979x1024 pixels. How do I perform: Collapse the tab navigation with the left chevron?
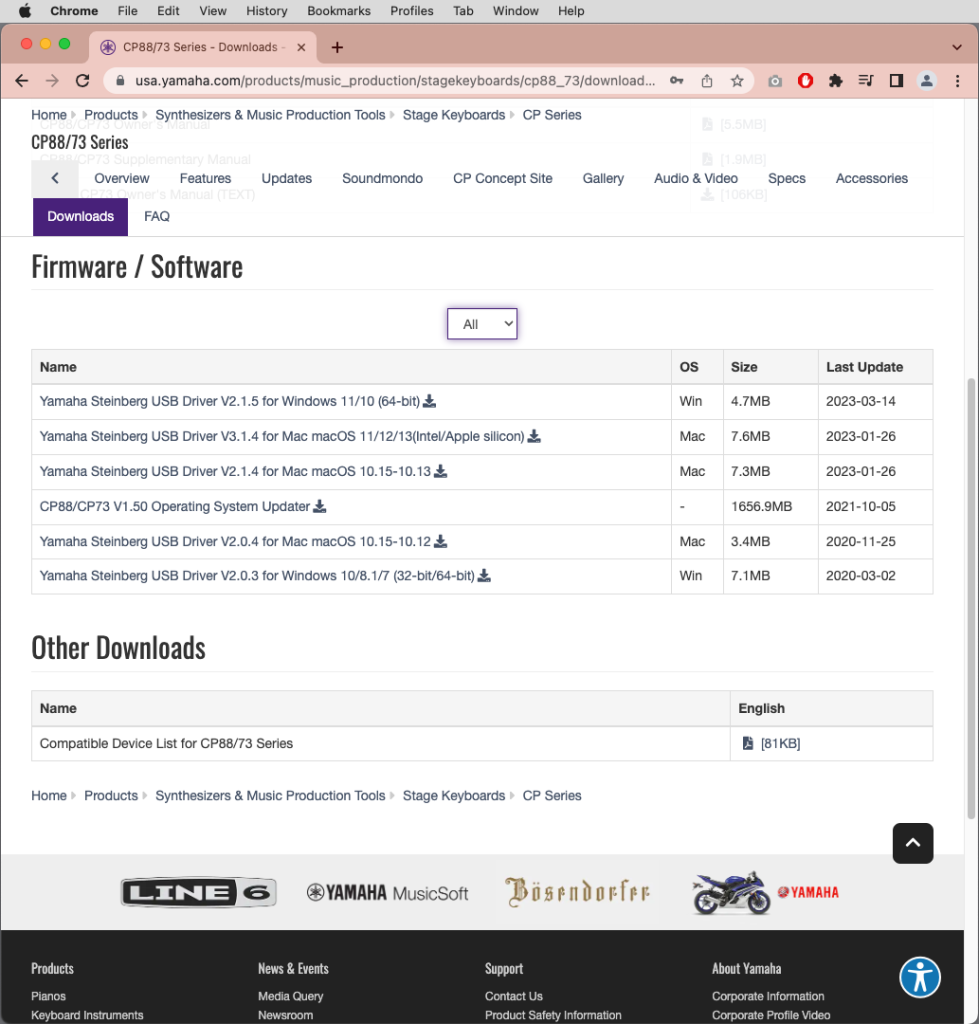click(x=55, y=178)
